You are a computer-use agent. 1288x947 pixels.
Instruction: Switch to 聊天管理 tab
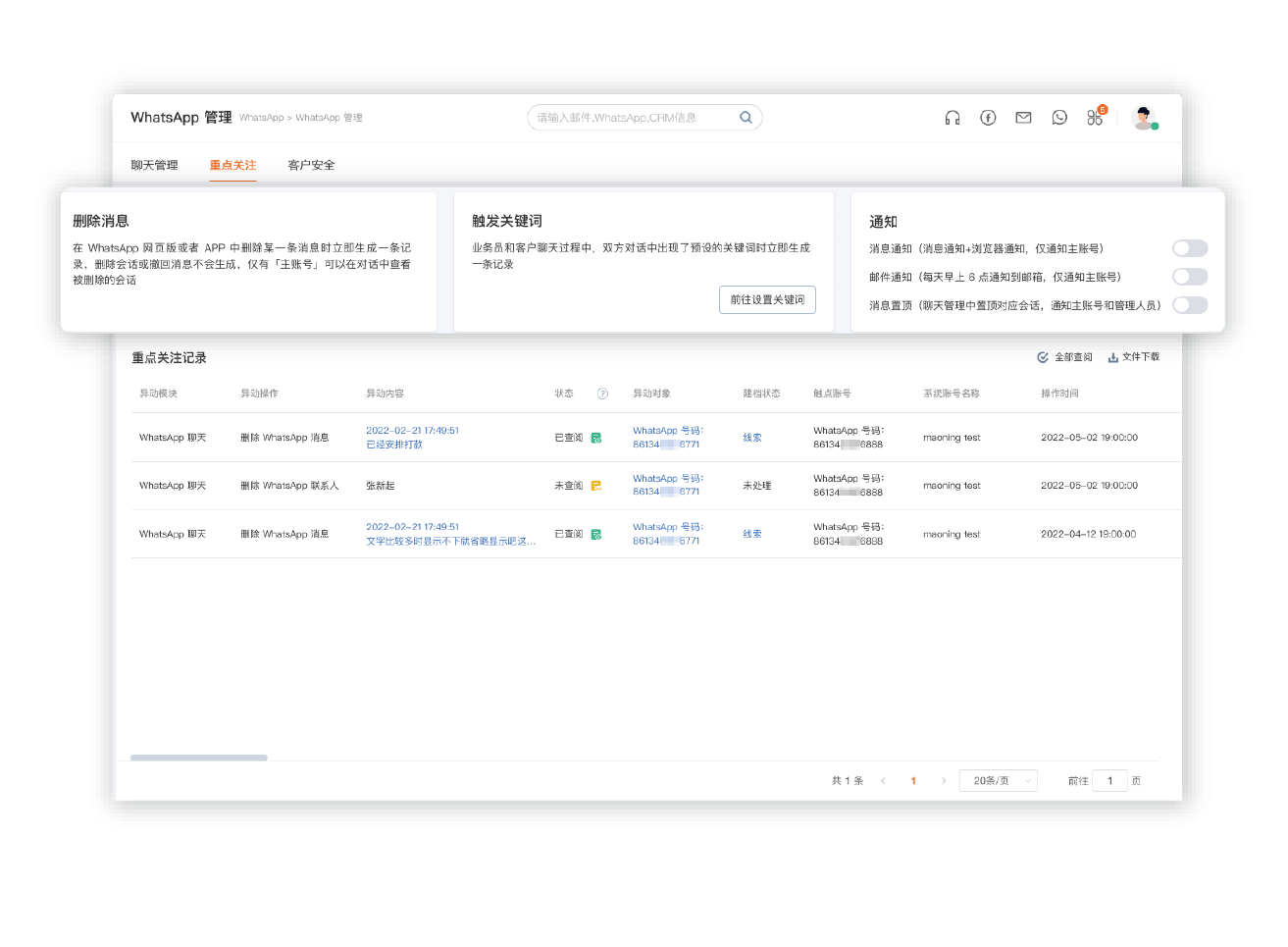pyautogui.click(x=154, y=165)
